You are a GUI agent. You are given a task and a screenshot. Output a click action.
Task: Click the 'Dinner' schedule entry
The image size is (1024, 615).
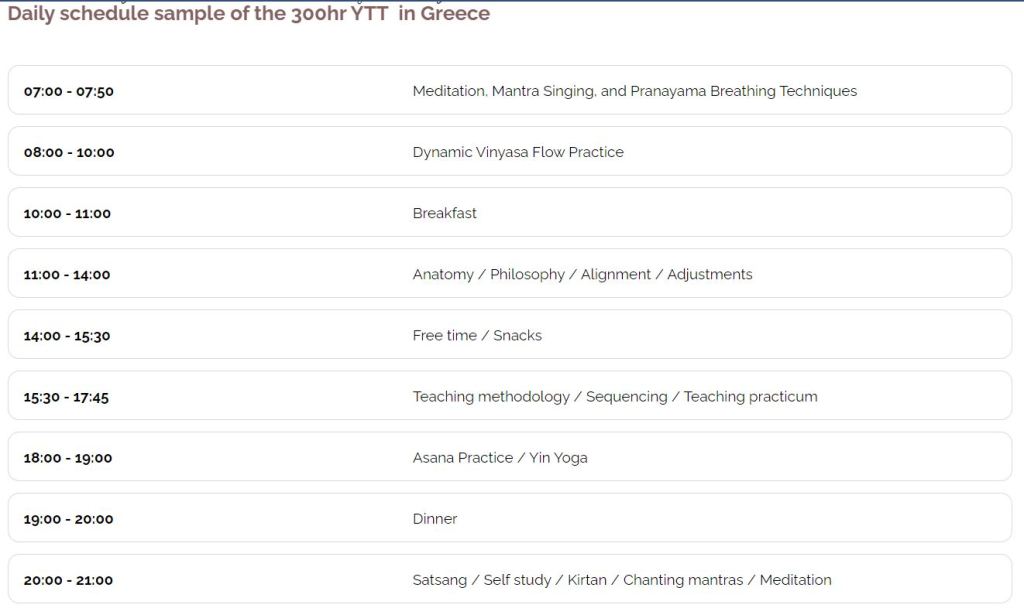click(x=434, y=518)
